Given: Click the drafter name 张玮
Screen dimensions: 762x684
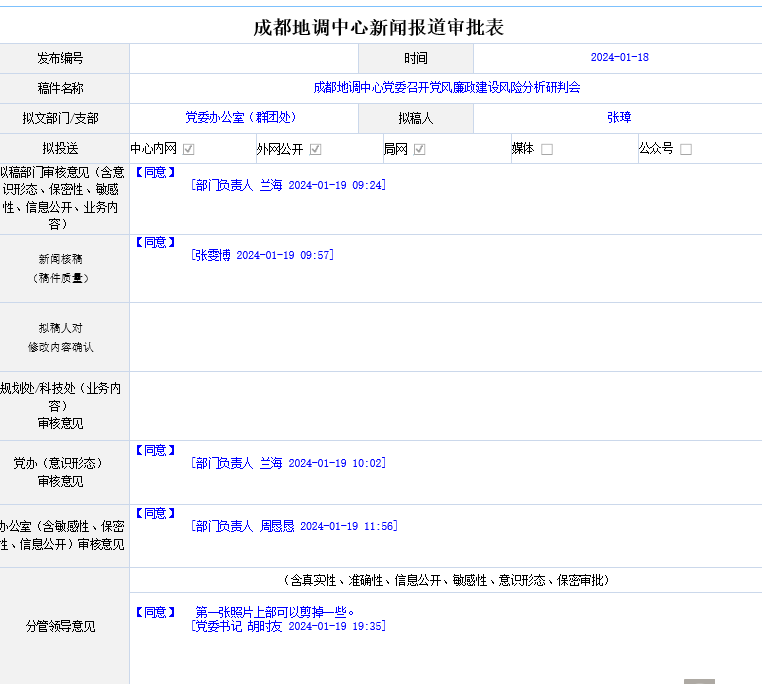Looking at the screenshot, I should pos(619,118).
